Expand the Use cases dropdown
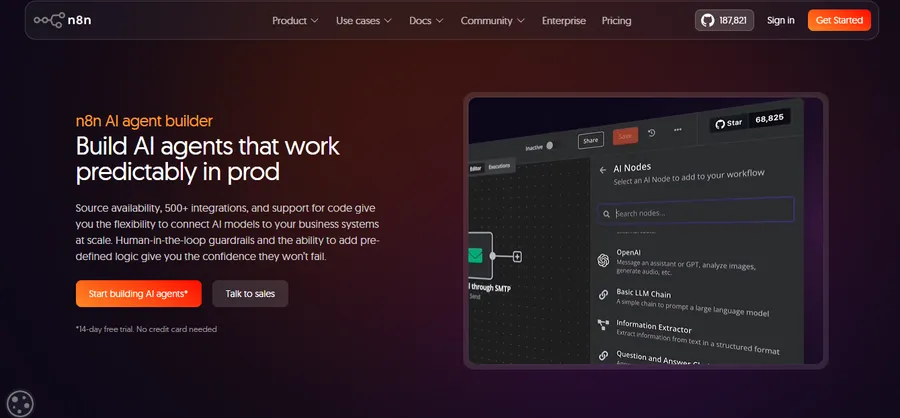This screenshot has width=900, height=418. pyautogui.click(x=364, y=21)
